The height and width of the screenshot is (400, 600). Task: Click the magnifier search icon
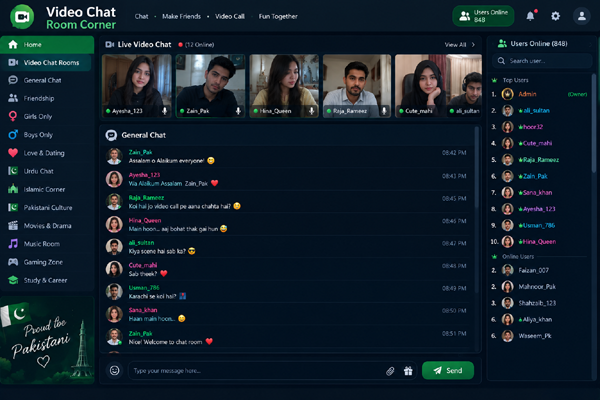501,61
